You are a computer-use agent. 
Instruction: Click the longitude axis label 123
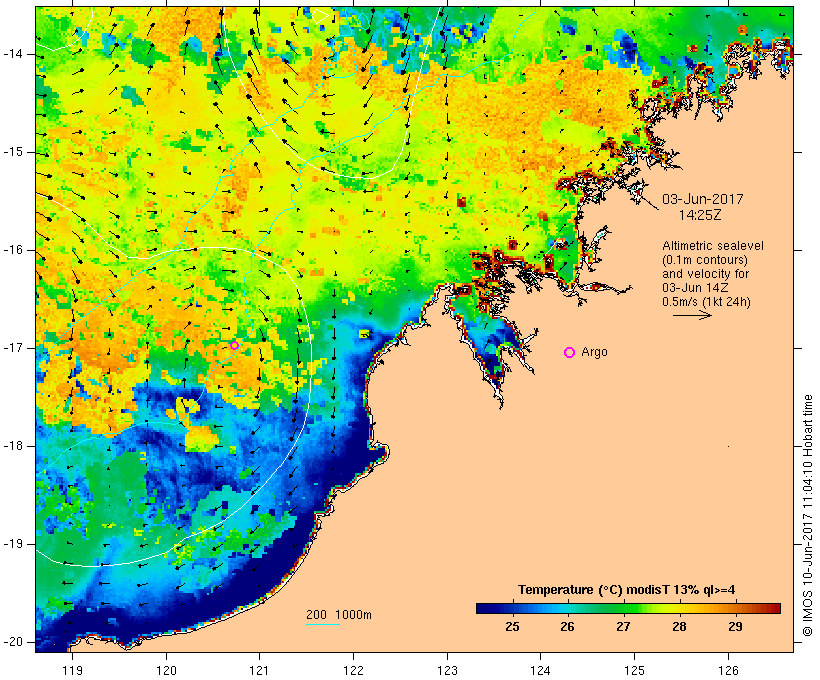coord(447,671)
